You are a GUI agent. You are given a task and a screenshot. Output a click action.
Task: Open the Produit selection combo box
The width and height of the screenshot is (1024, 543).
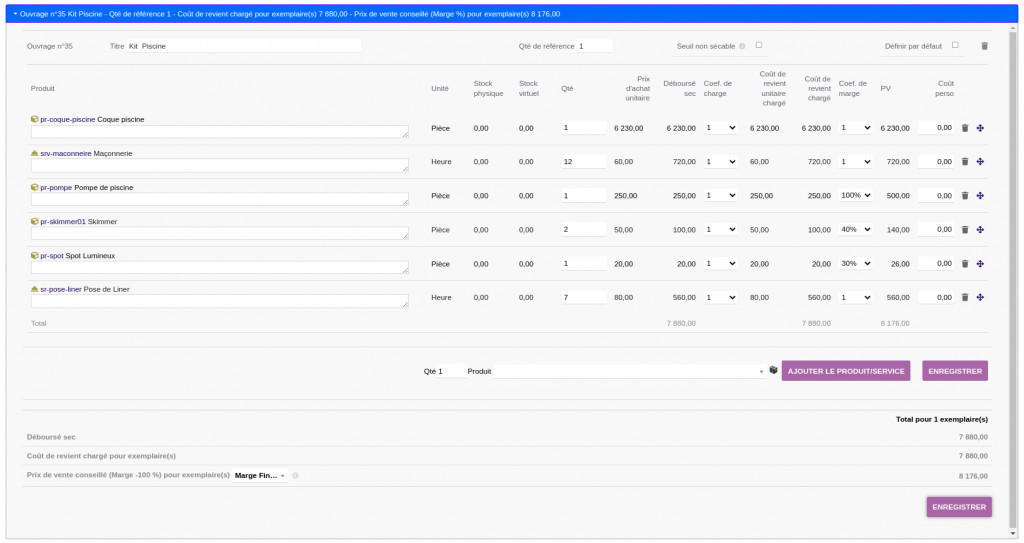pos(630,371)
